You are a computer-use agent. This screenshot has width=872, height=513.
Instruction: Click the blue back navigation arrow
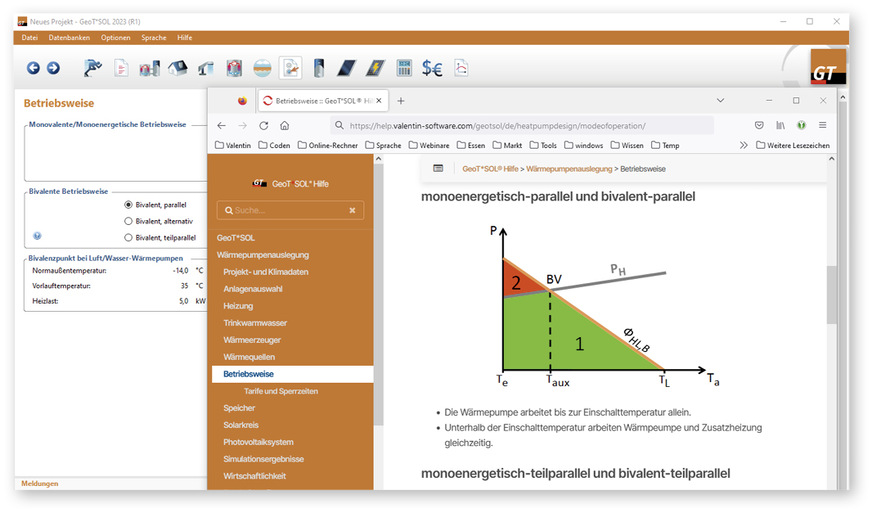33,68
